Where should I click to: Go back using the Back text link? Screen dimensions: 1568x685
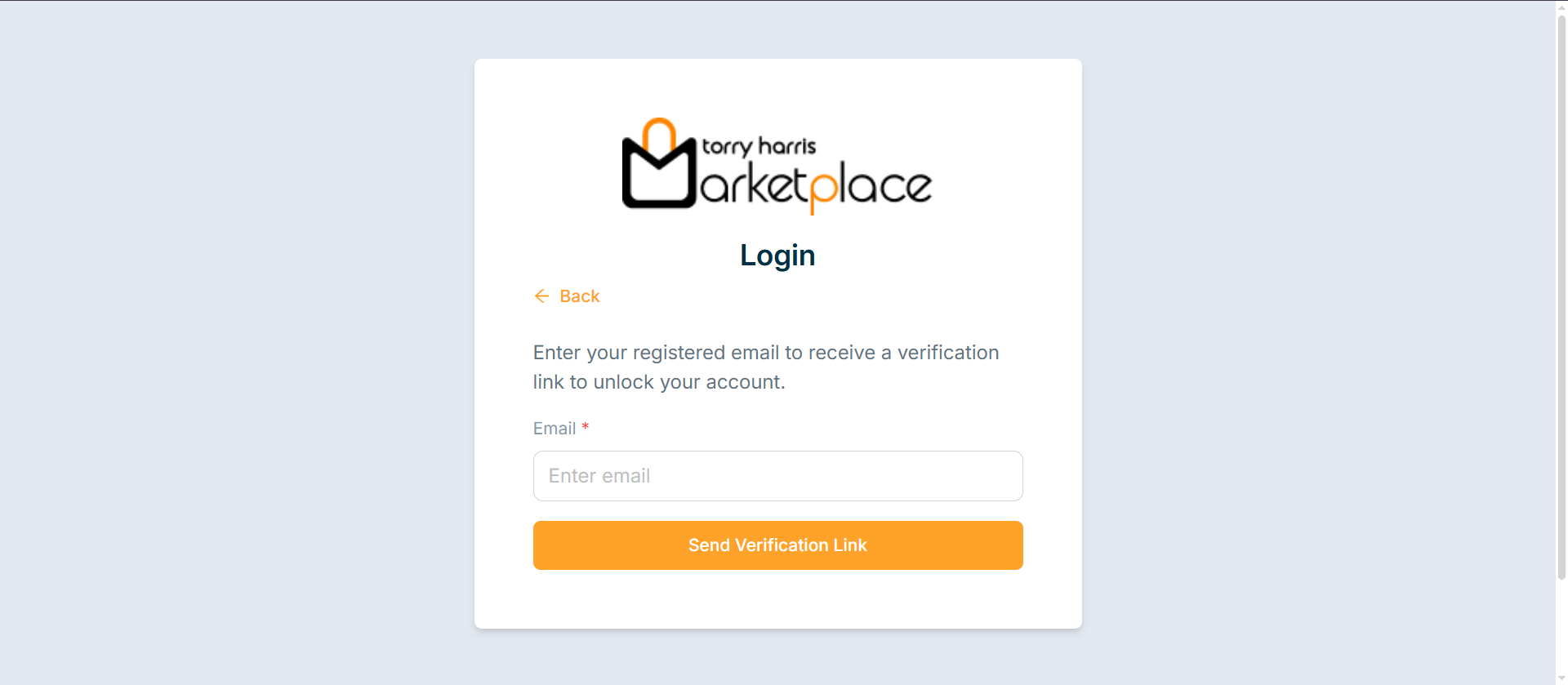click(580, 296)
